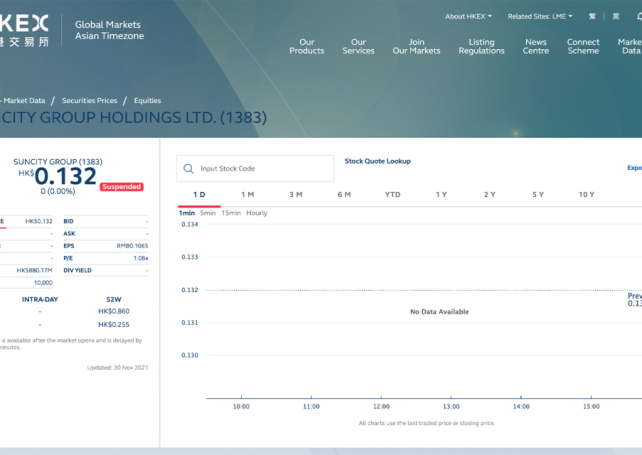Select the 1 Y chart range tab
This screenshot has width=642, height=455.
441,195
